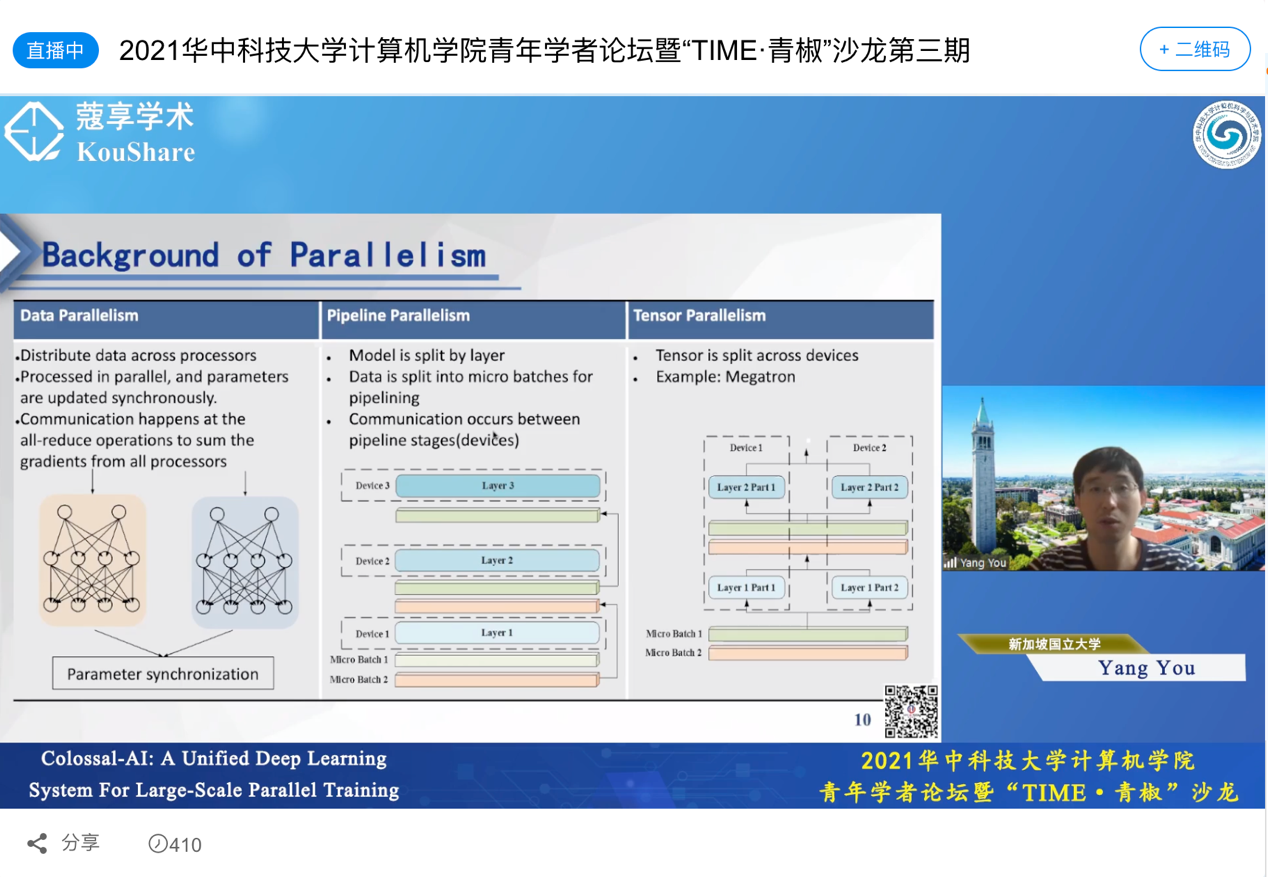The width and height of the screenshot is (1268, 877).
Task: Open the 二维码 QR code button
Action: (x=1195, y=49)
